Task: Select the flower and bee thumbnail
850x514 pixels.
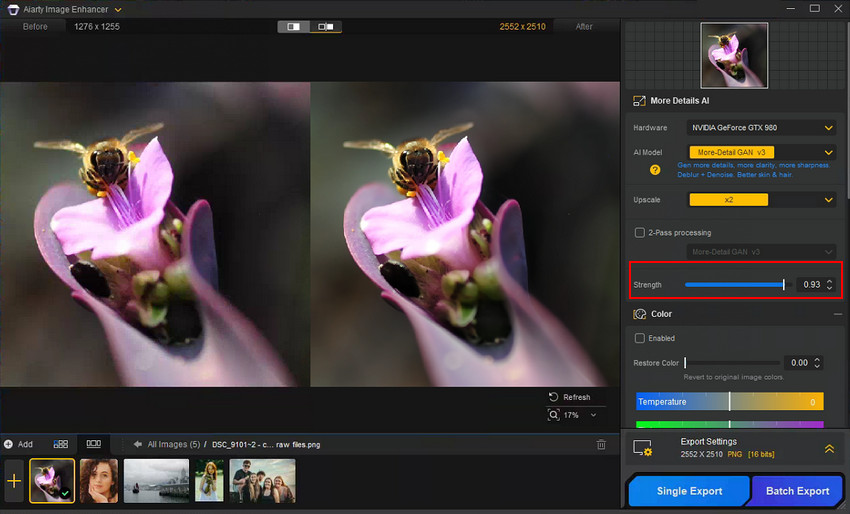Action: click(x=52, y=481)
